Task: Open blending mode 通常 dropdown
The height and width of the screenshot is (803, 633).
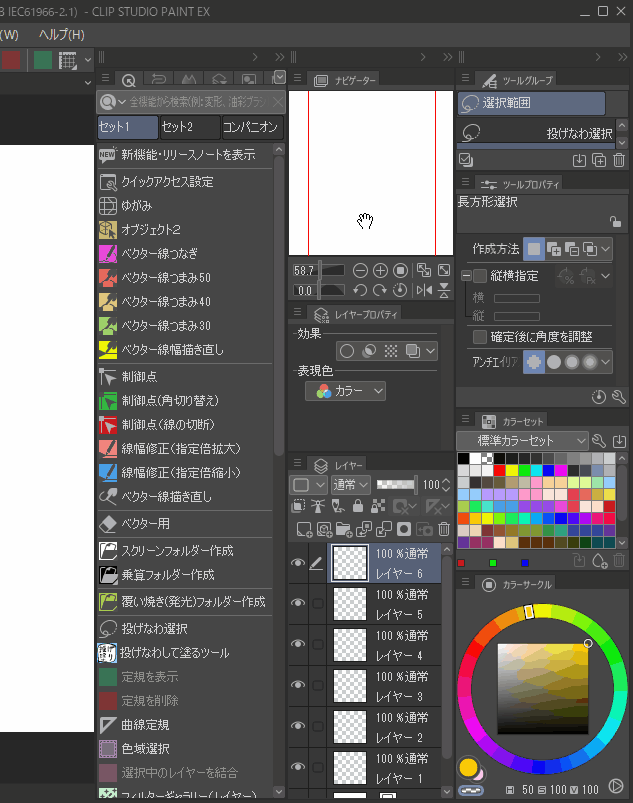Action: click(350, 484)
